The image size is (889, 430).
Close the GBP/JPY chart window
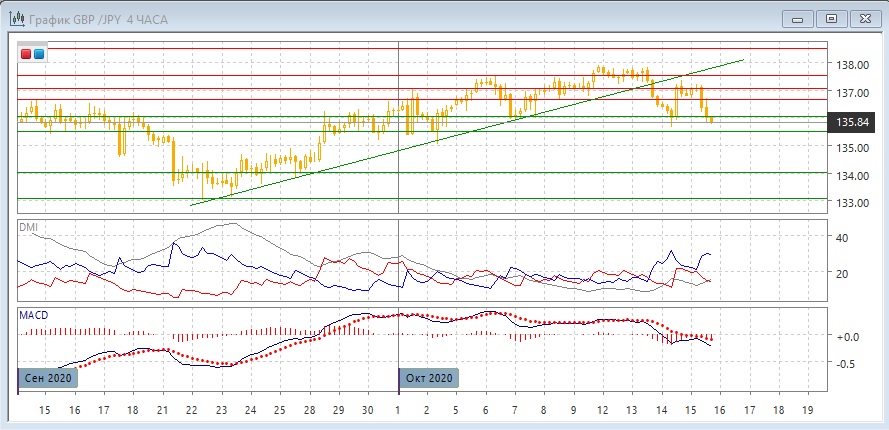point(865,19)
